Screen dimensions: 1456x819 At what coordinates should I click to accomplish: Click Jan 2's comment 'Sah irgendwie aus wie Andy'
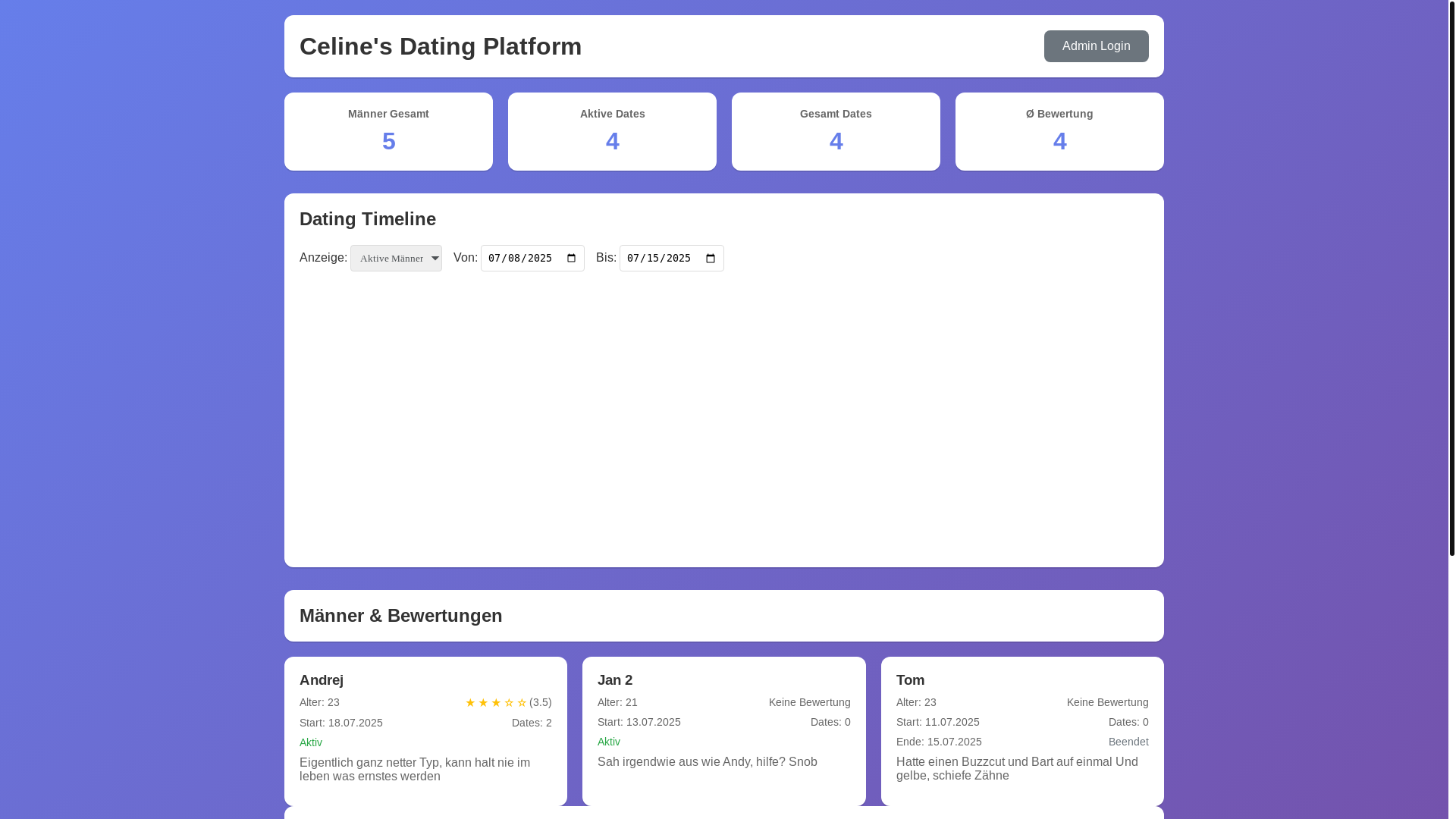(x=708, y=762)
